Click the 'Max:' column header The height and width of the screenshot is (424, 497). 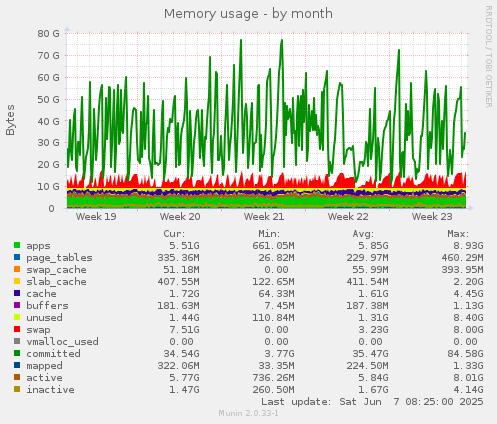pyautogui.click(x=458, y=234)
